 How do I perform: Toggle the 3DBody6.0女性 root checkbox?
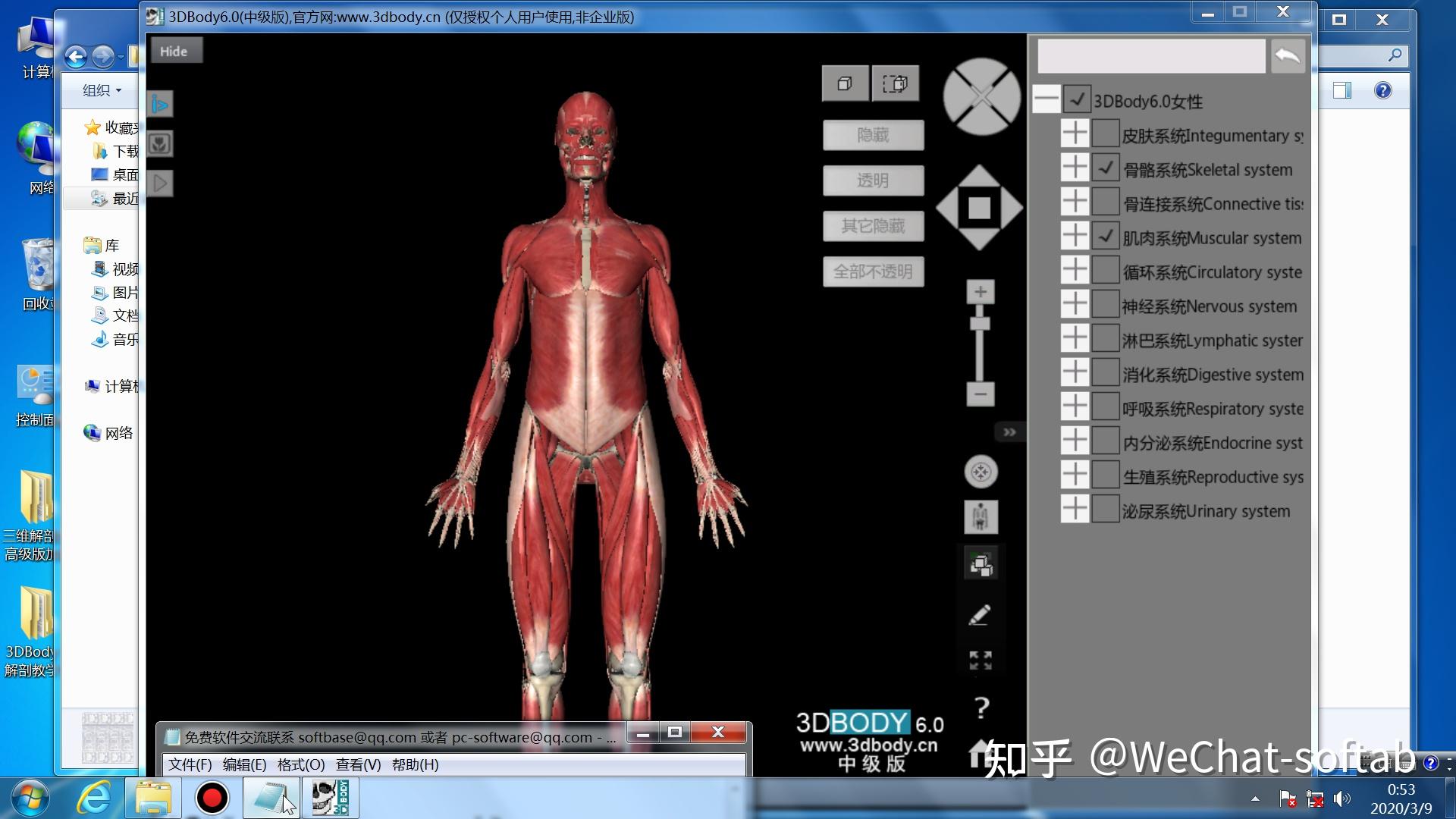1078,99
